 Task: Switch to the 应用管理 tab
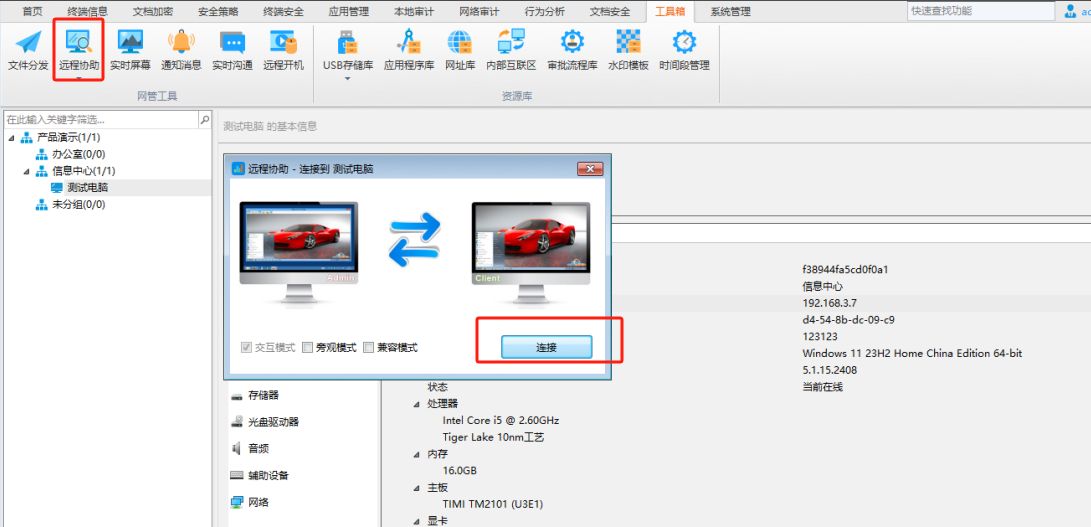(x=349, y=11)
